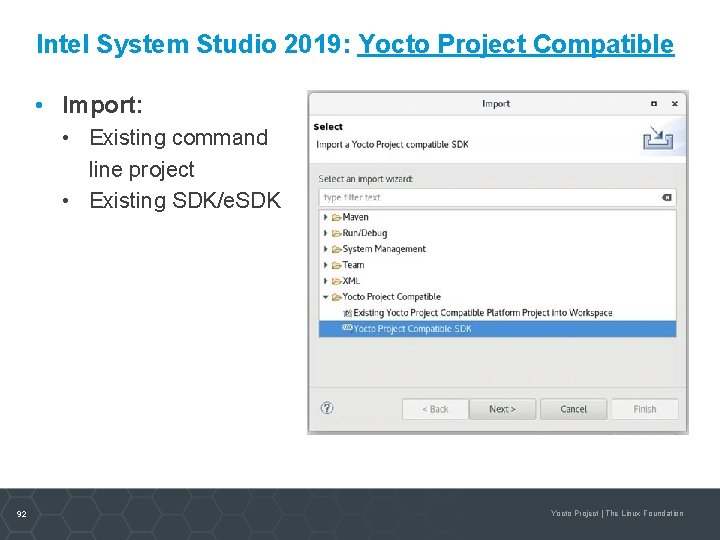Select the Yocto Project Compatible folder icon
The height and width of the screenshot is (540, 720).
point(337,297)
